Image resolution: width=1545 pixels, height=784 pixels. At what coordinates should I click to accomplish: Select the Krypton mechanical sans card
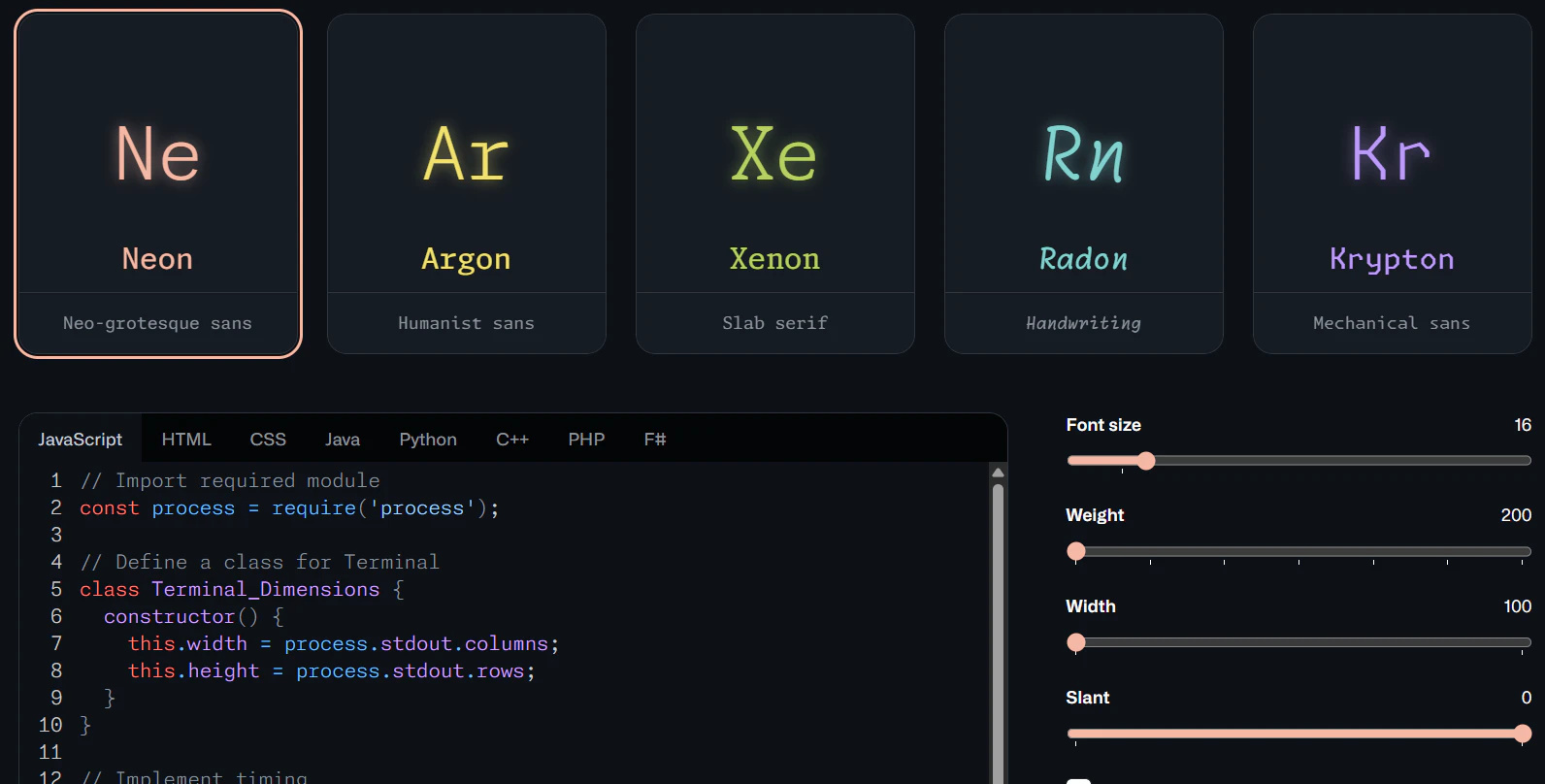[1393, 184]
